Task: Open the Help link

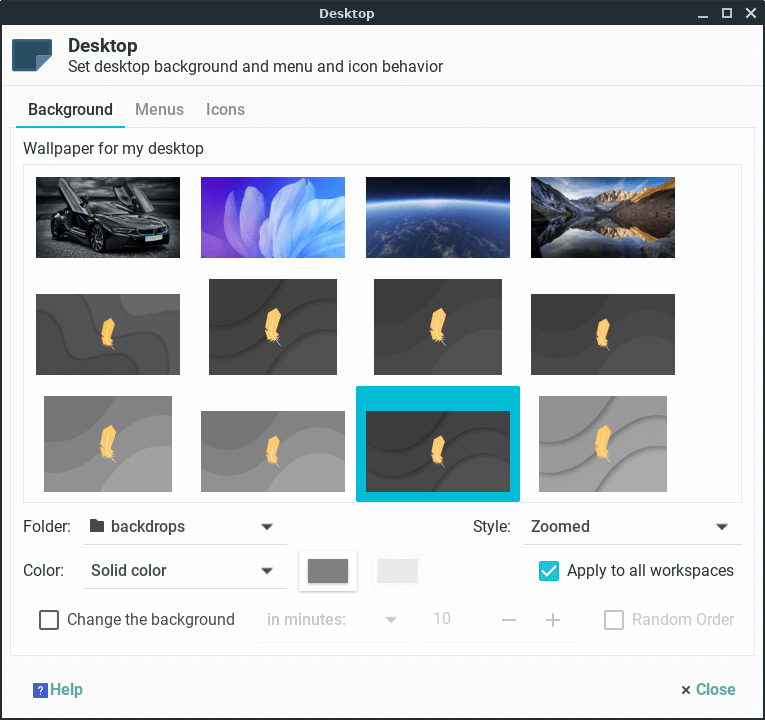Action: (x=67, y=690)
